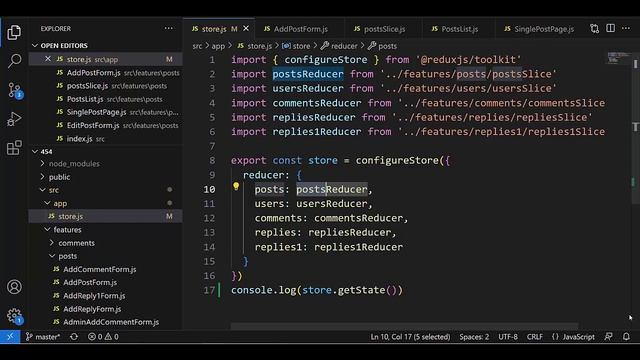Image resolution: width=640 pixels, height=360 pixels.
Task: Open AdminAddCommentForm.js in file tree
Action: click(105, 322)
